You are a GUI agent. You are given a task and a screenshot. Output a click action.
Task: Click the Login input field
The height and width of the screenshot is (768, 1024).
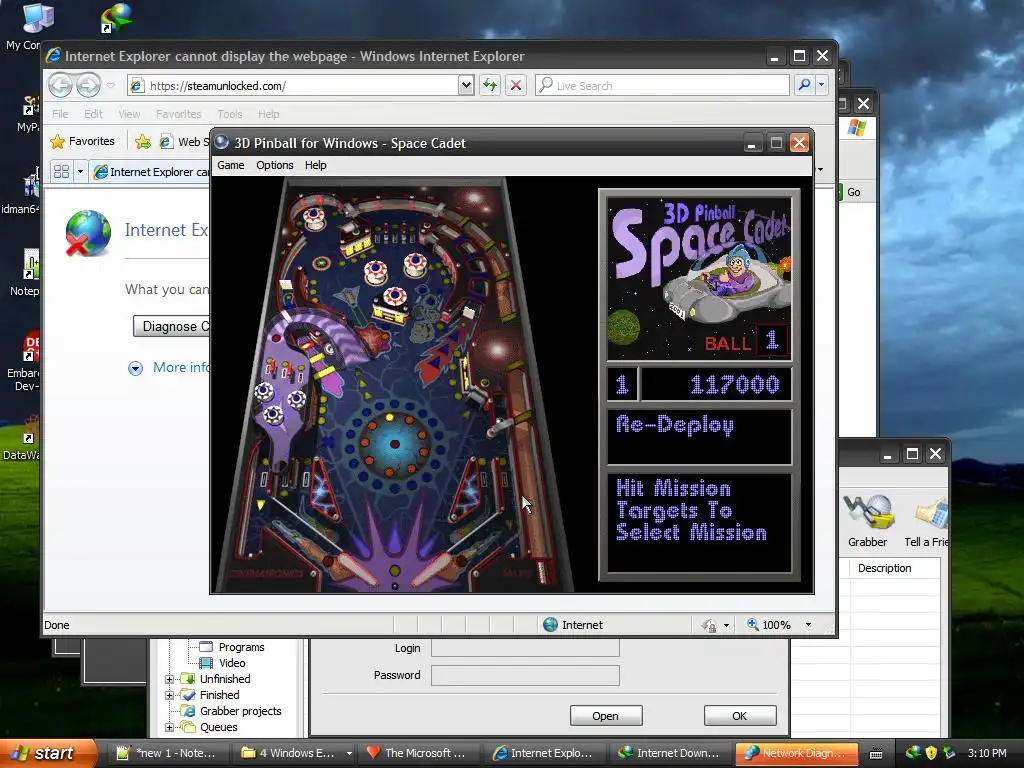coord(525,648)
